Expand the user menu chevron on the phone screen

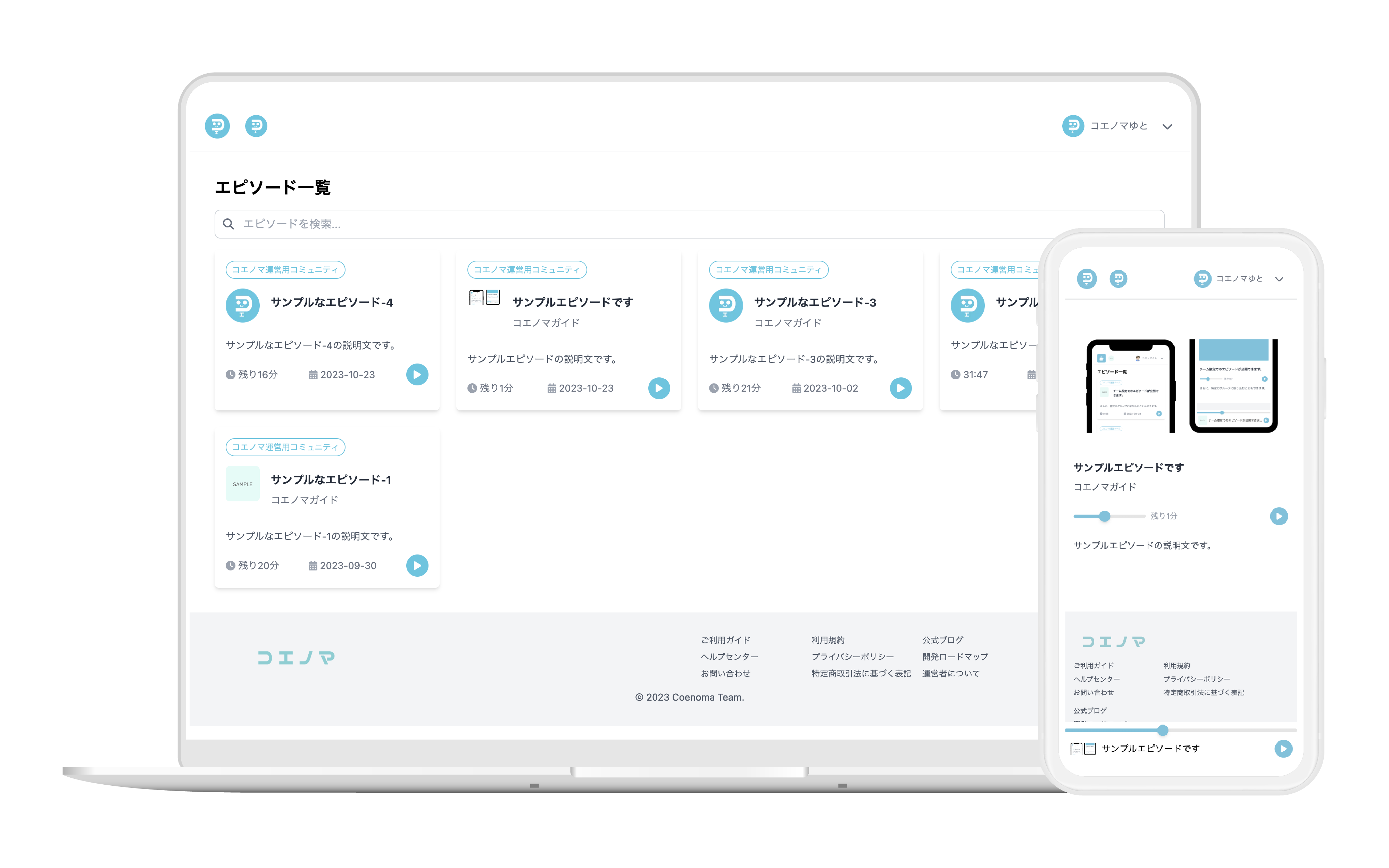click(1280, 279)
